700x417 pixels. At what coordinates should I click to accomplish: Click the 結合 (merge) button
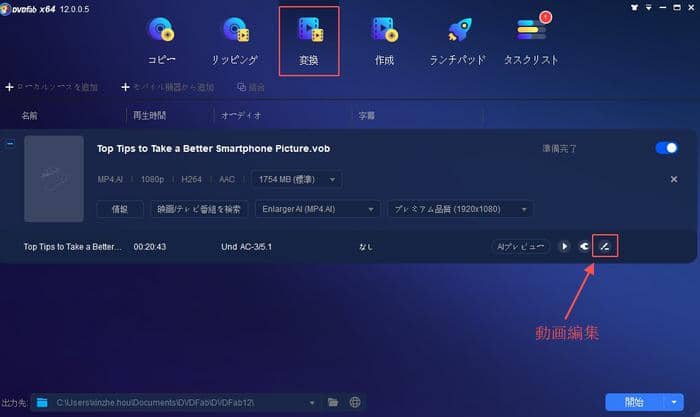coord(251,87)
